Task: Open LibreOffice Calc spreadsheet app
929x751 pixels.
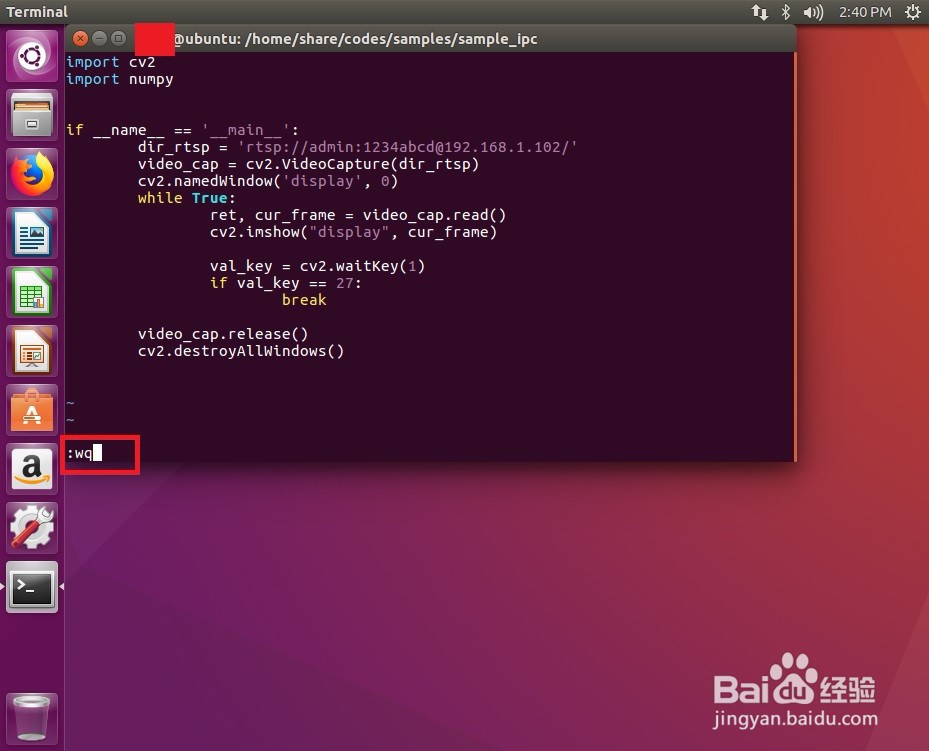Action: coord(32,291)
